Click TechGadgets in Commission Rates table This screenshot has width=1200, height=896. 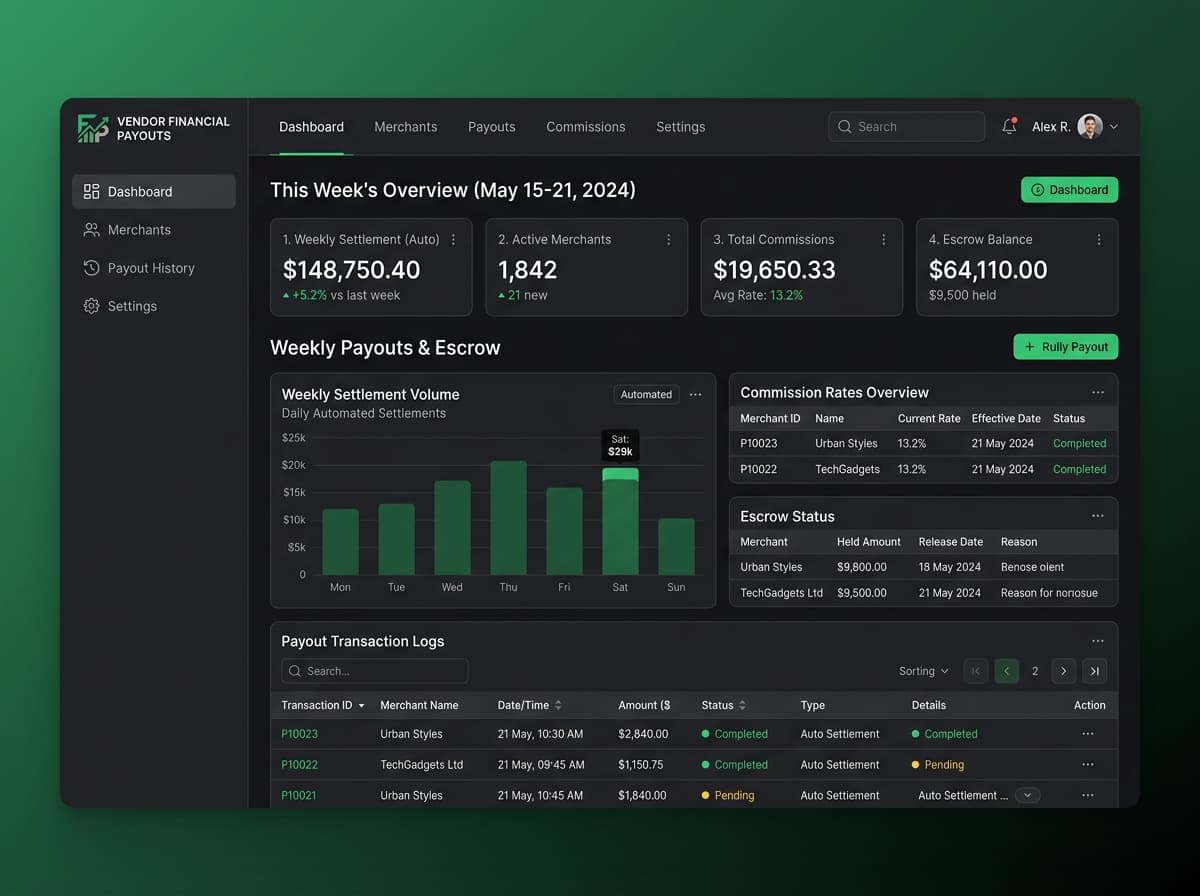[x=848, y=469]
